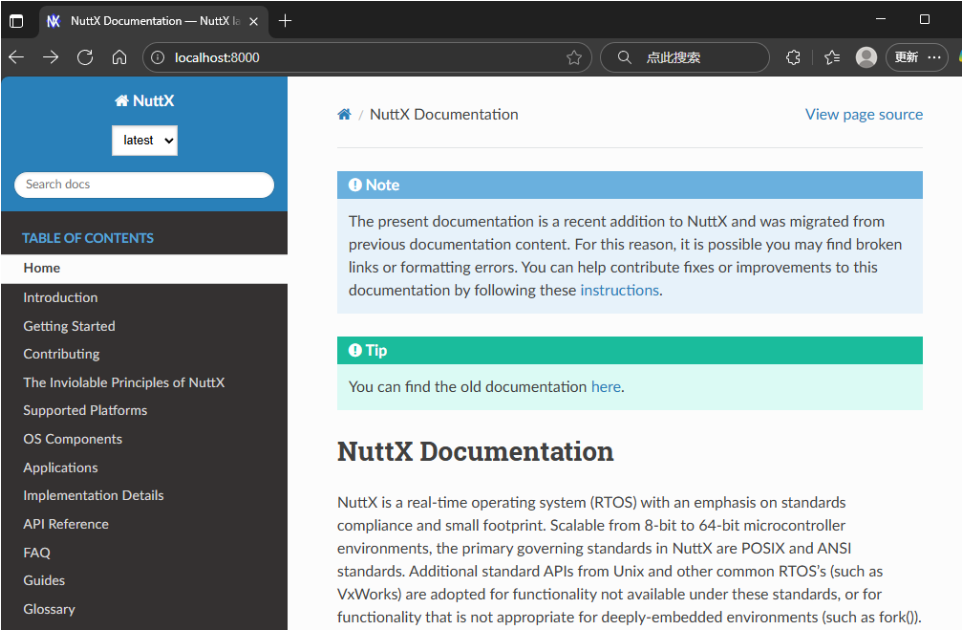Open the tab actions menu icon

(17, 21)
